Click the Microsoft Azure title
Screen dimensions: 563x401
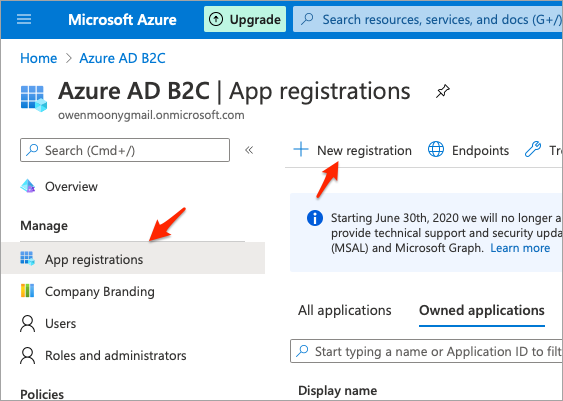[x=122, y=19]
